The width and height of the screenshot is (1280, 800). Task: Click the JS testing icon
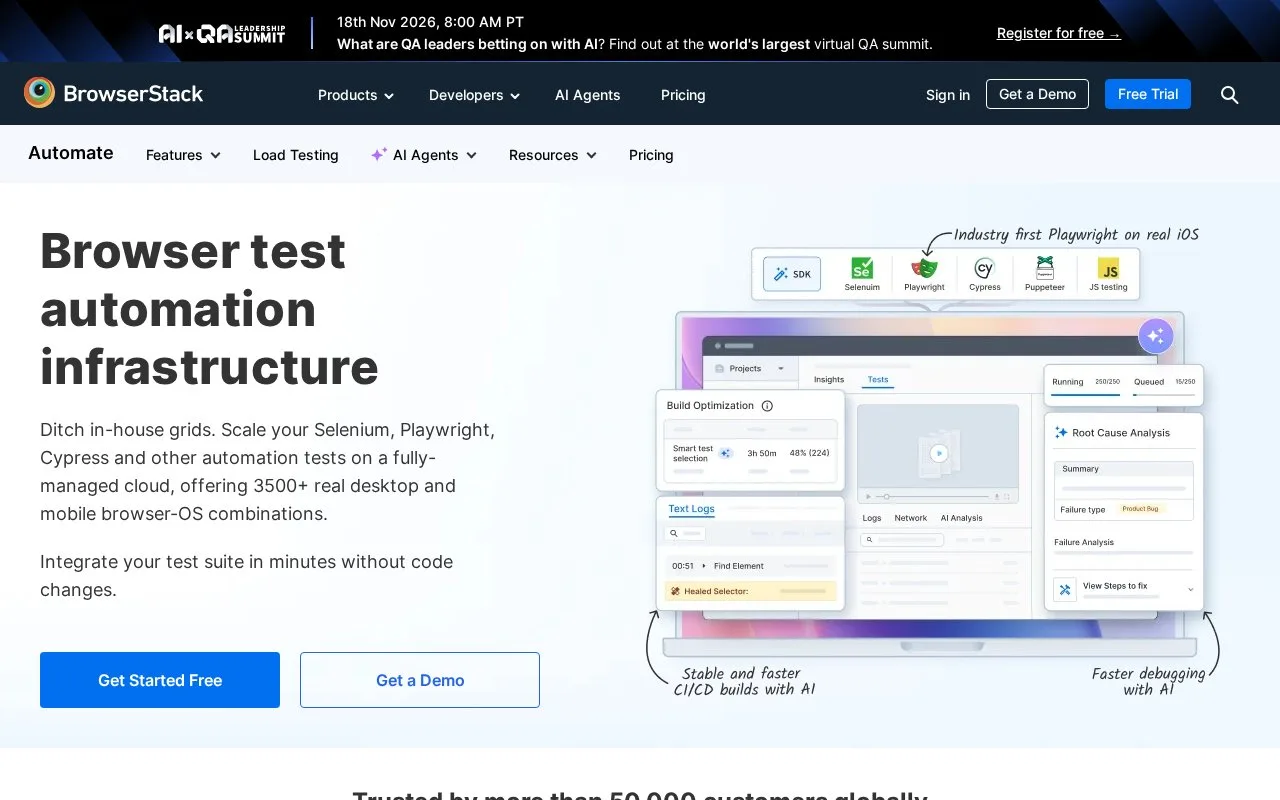1108,268
